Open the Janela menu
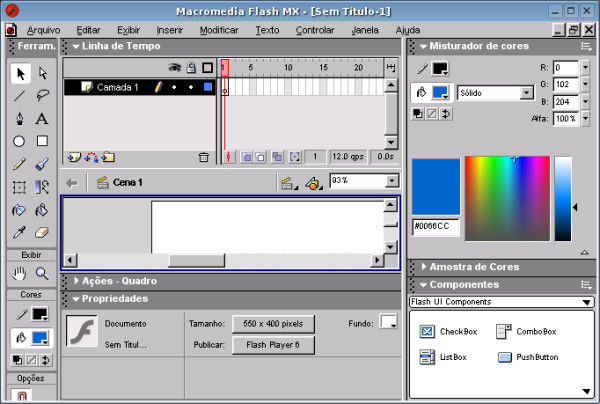600x404 pixels. point(365,30)
